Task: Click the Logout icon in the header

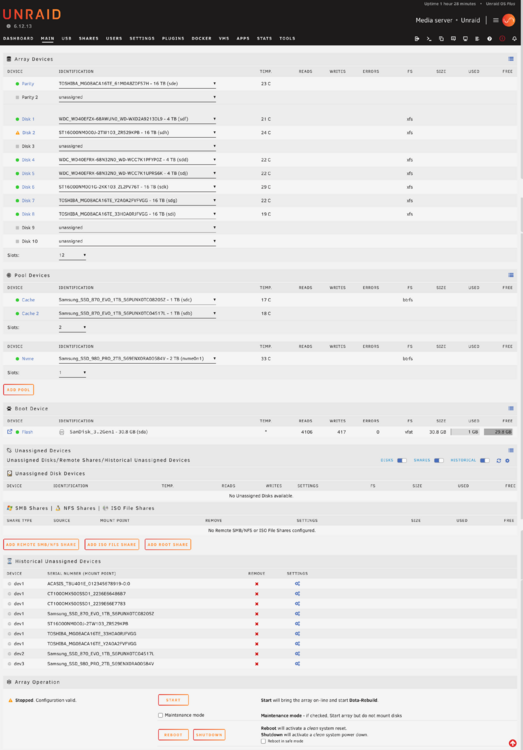Action: click(x=417, y=39)
